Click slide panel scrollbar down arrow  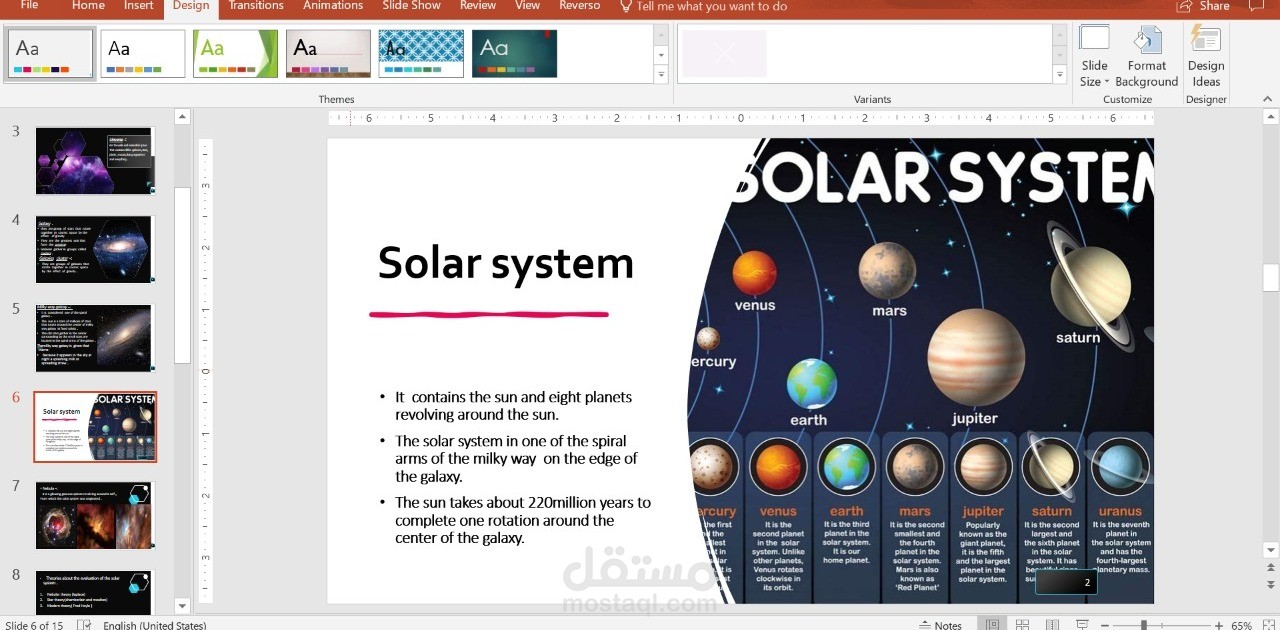[x=182, y=605]
